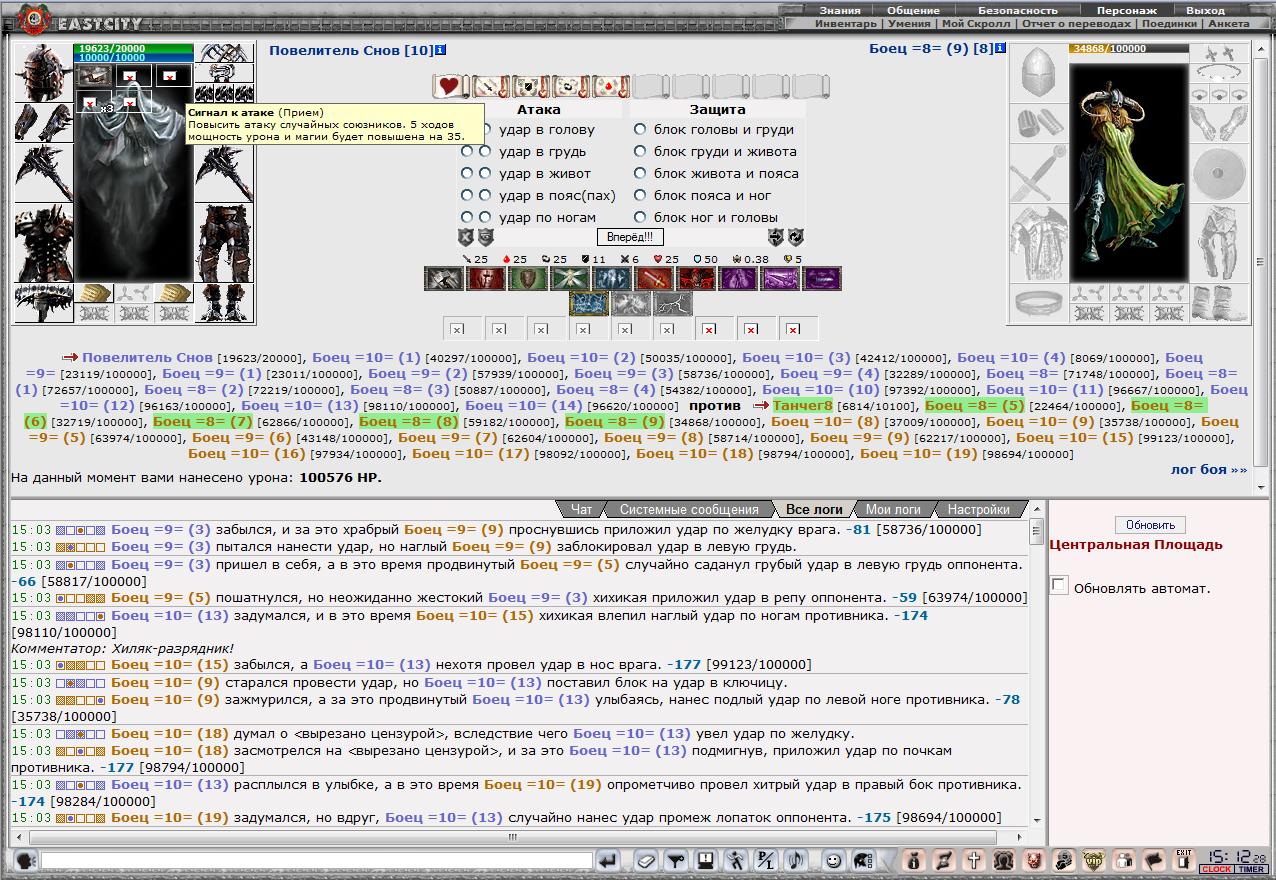Click the CLOCK label under the time
The width and height of the screenshot is (1276, 880).
pyautogui.click(x=1216, y=869)
